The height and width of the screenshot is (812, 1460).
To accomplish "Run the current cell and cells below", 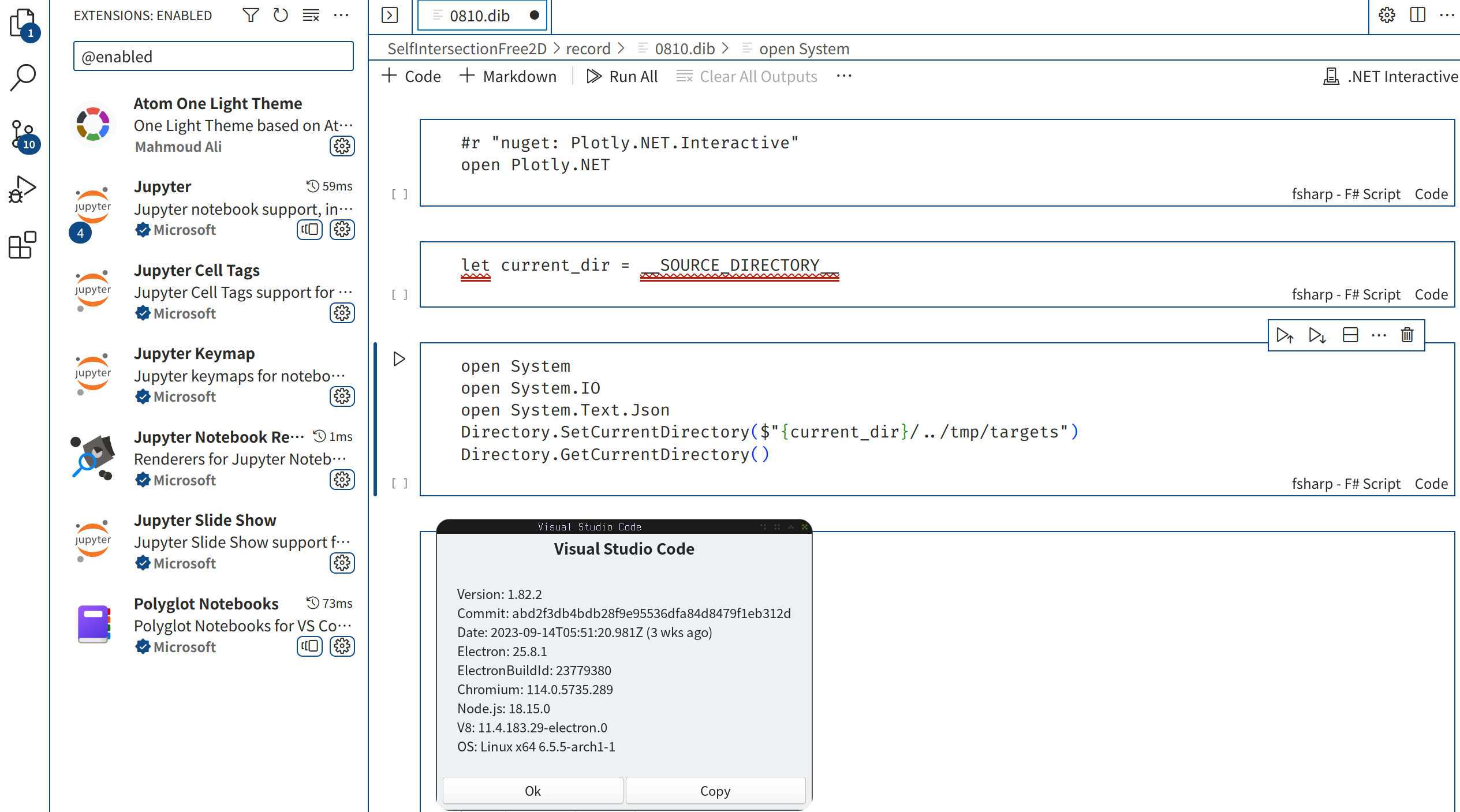I will click(x=1317, y=335).
